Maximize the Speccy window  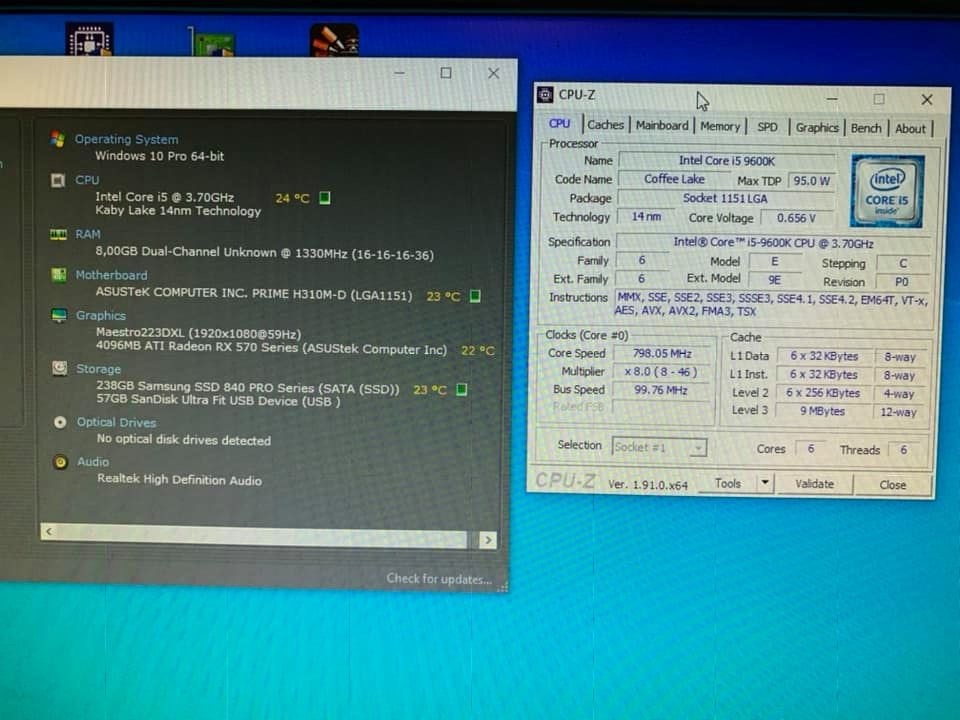446,73
